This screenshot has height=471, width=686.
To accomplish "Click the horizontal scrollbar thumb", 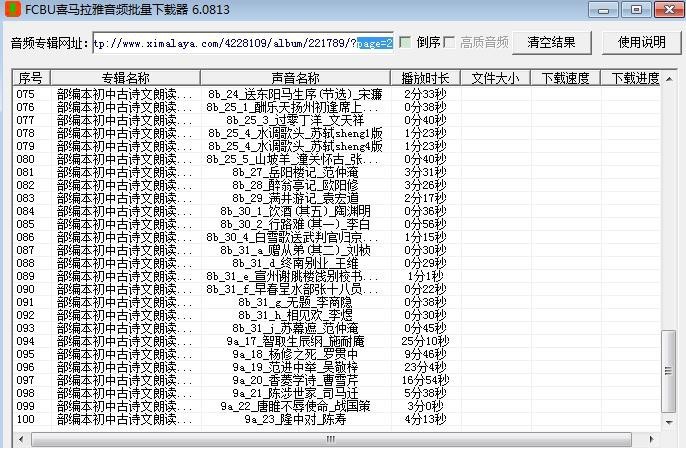I will pyautogui.click(x=331, y=439).
